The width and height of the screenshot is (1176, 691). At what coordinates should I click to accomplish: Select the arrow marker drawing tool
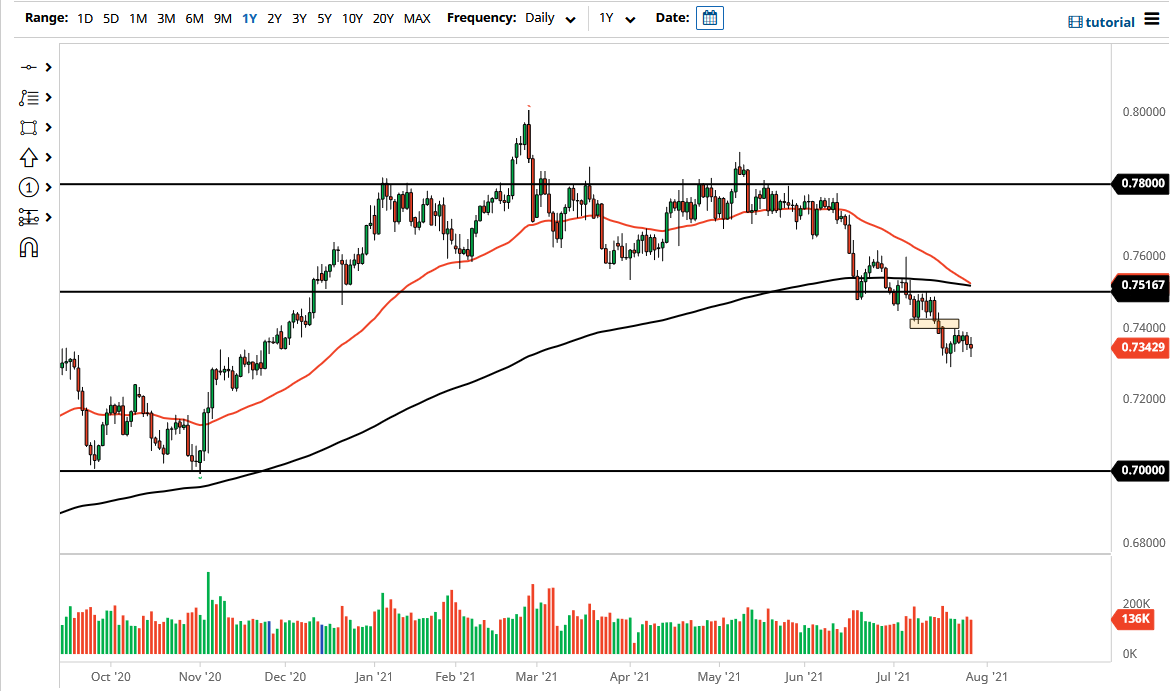[28, 157]
